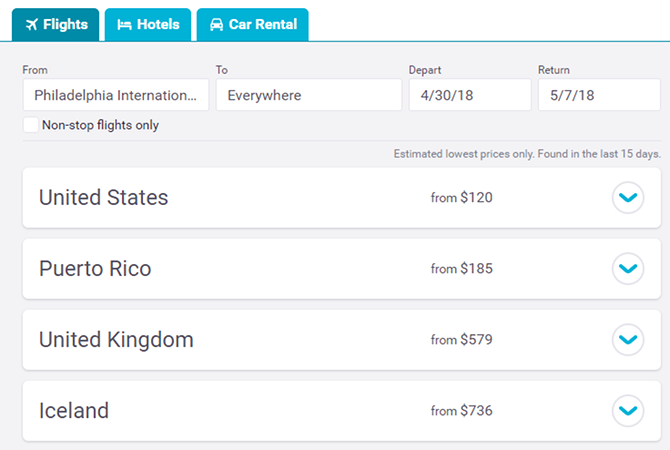The width and height of the screenshot is (670, 450).
Task: Switch to the Hotels tab
Action: pyautogui.click(x=148, y=25)
